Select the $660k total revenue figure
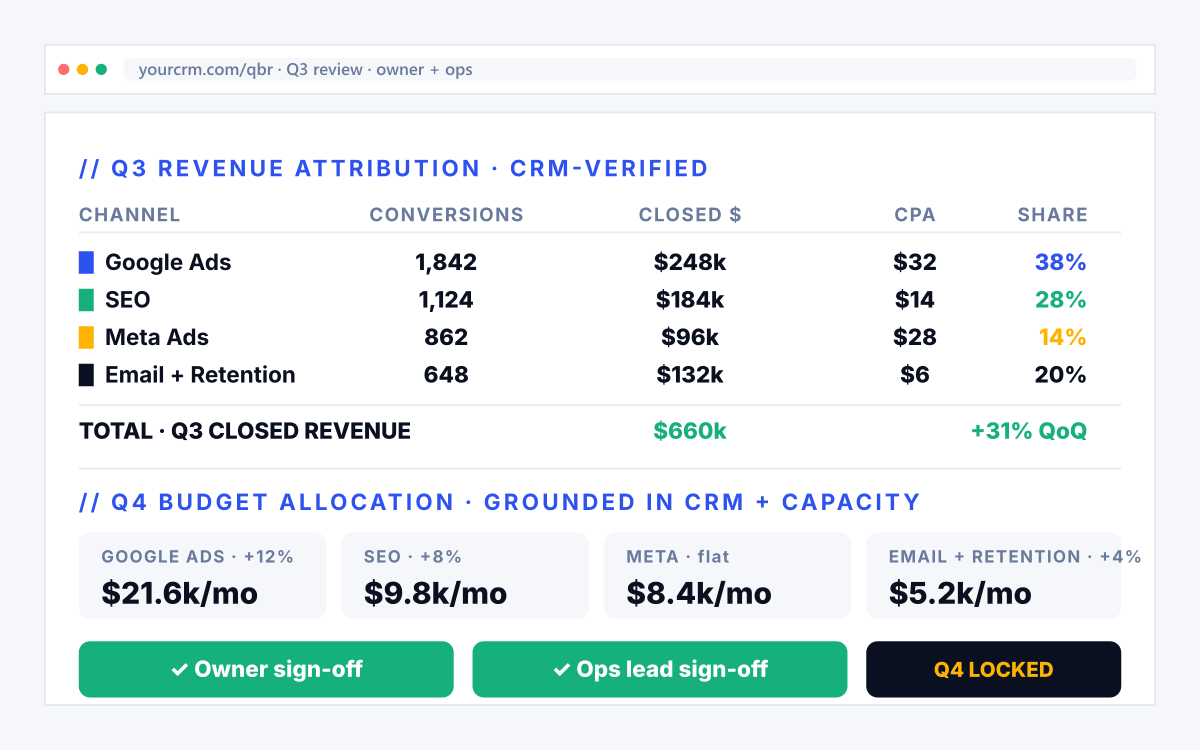This screenshot has height=750, width=1200. (690, 431)
